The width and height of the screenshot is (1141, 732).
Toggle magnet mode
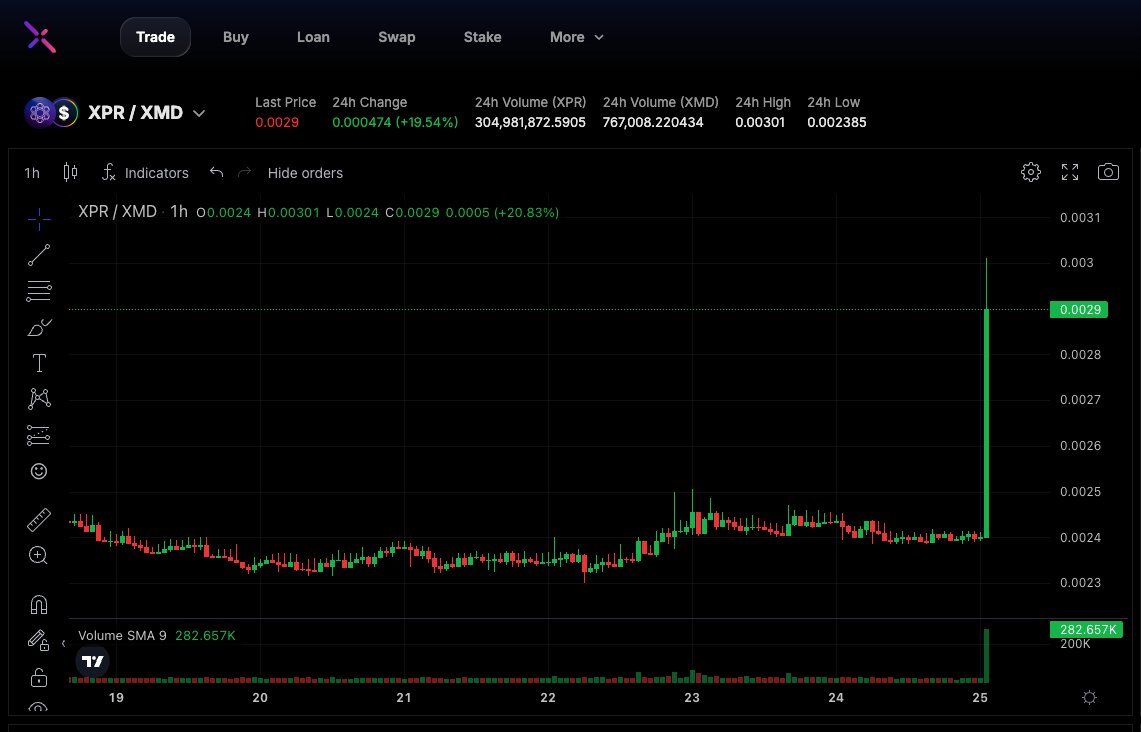pyautogui.click(x=39, y=605)
